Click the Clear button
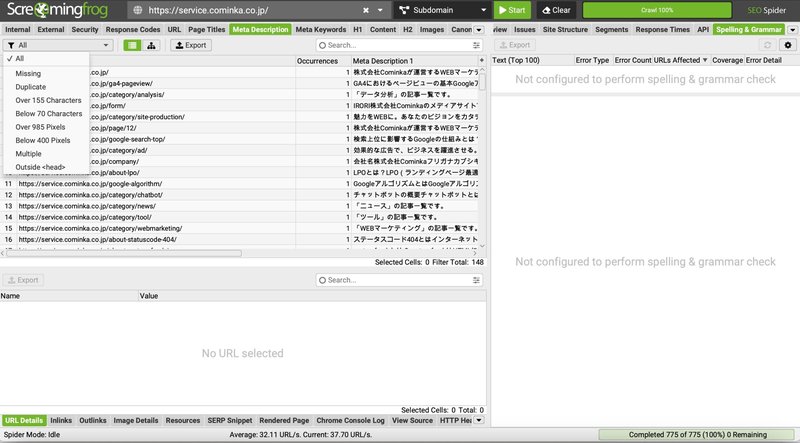This screenshot has height=443, width=800. (555, 10)
